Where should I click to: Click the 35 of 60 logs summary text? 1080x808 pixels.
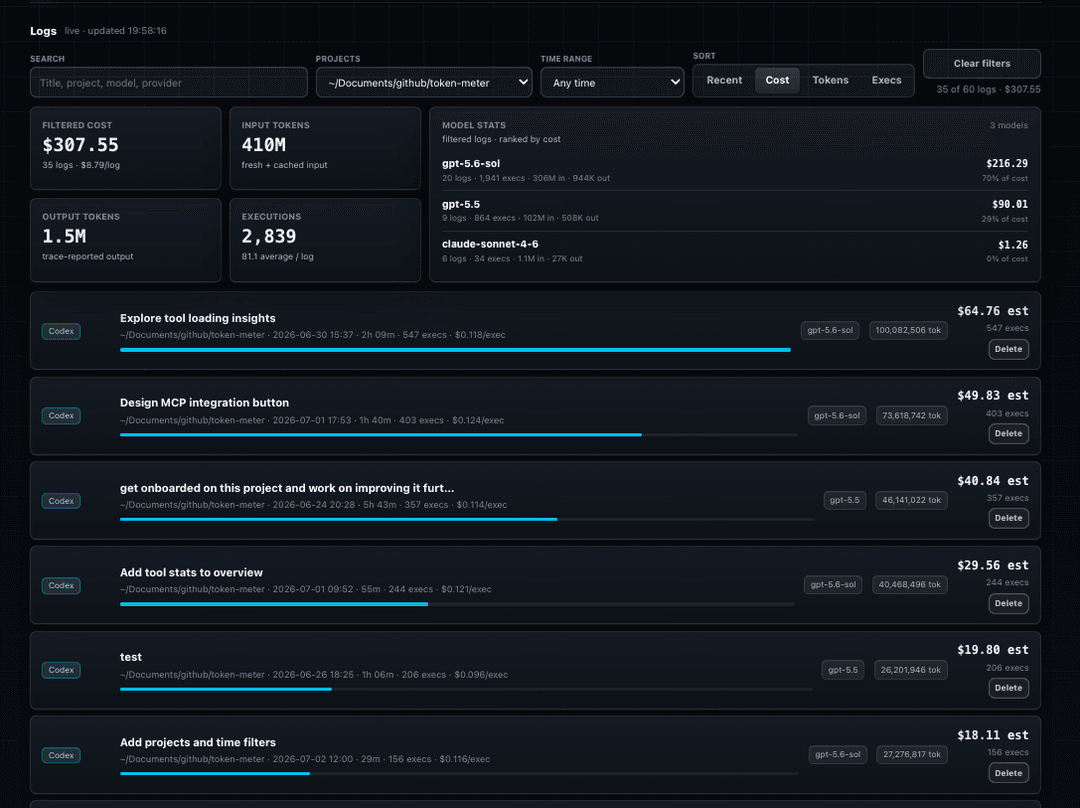point(988,90)
